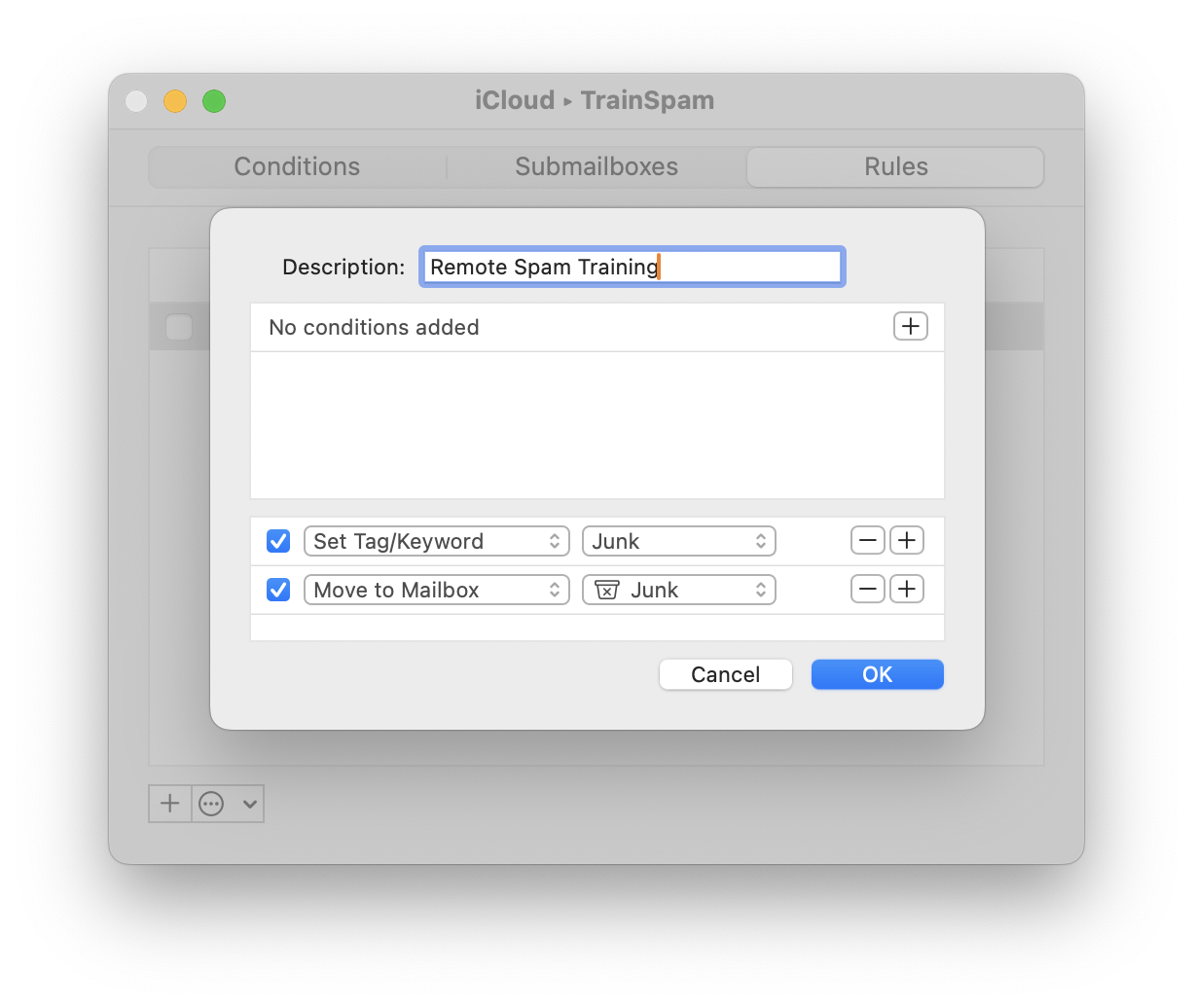Click the Description text field
The width and height of the screenshot is (1193, 1008).
tap(632, 267)
